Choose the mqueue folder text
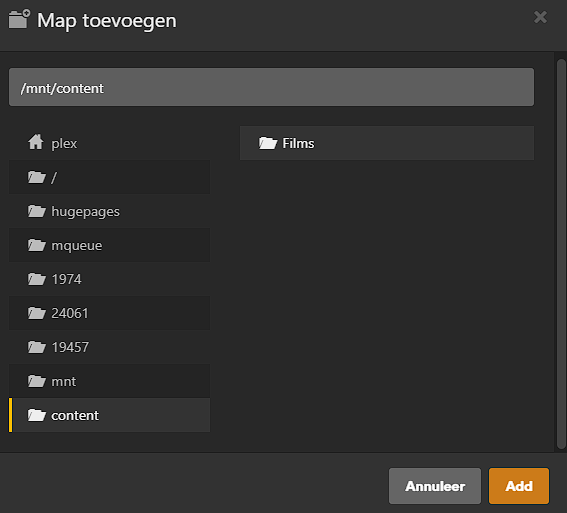This screenshot has width=567, height=513. [77, 246]
